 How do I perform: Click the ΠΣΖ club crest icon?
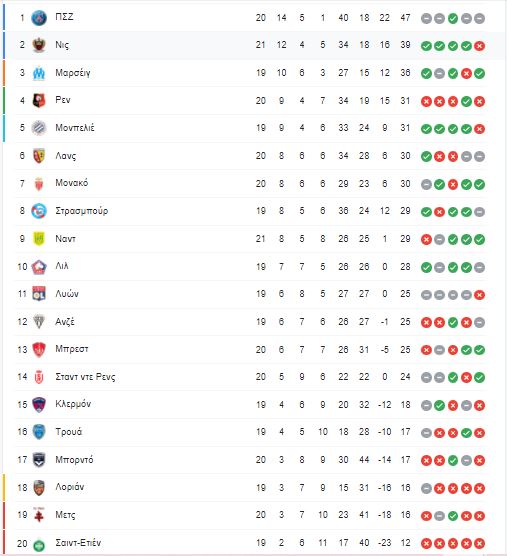click(39, 18)
